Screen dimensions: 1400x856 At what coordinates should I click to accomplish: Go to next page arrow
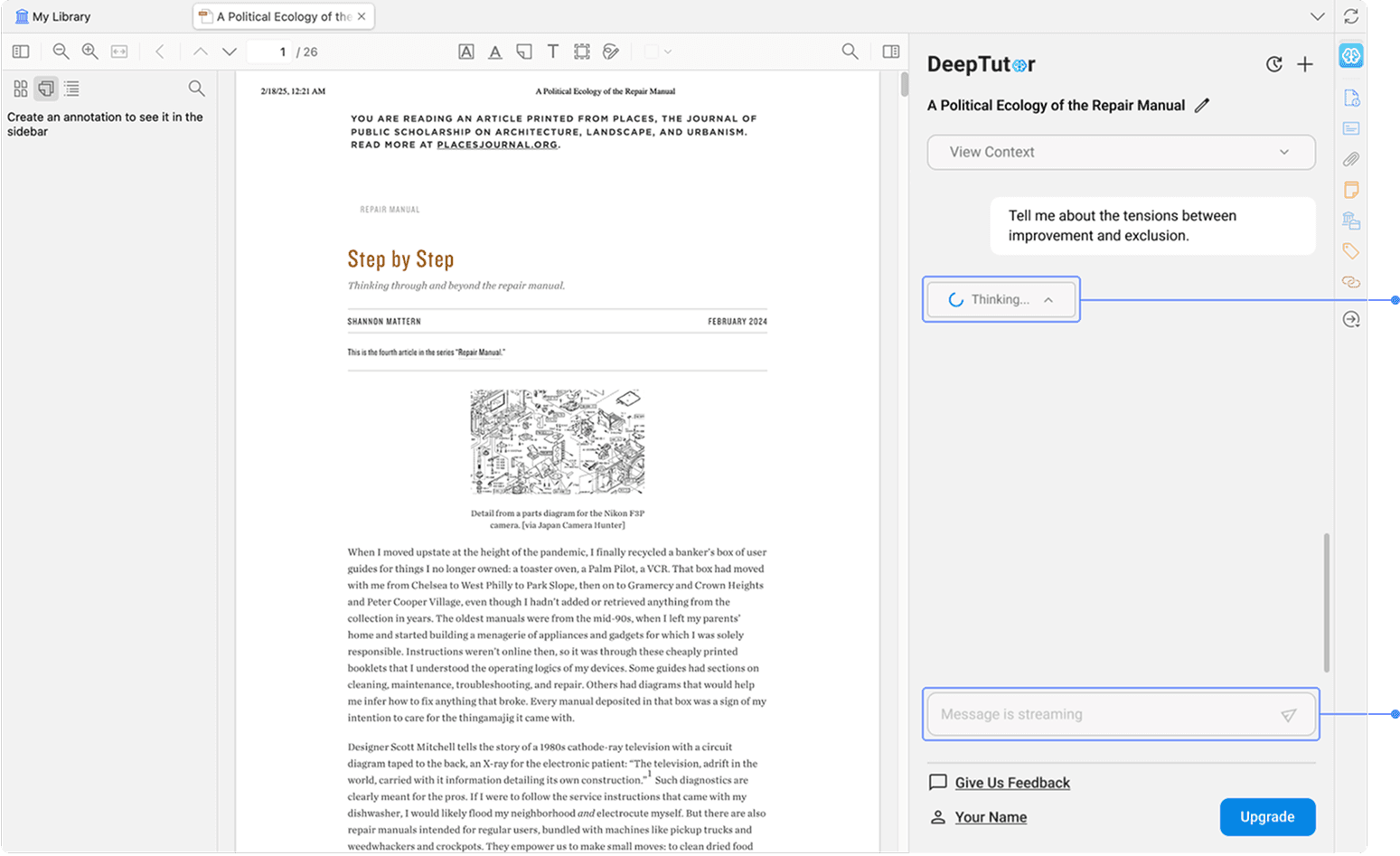click(x=230, y=52)
